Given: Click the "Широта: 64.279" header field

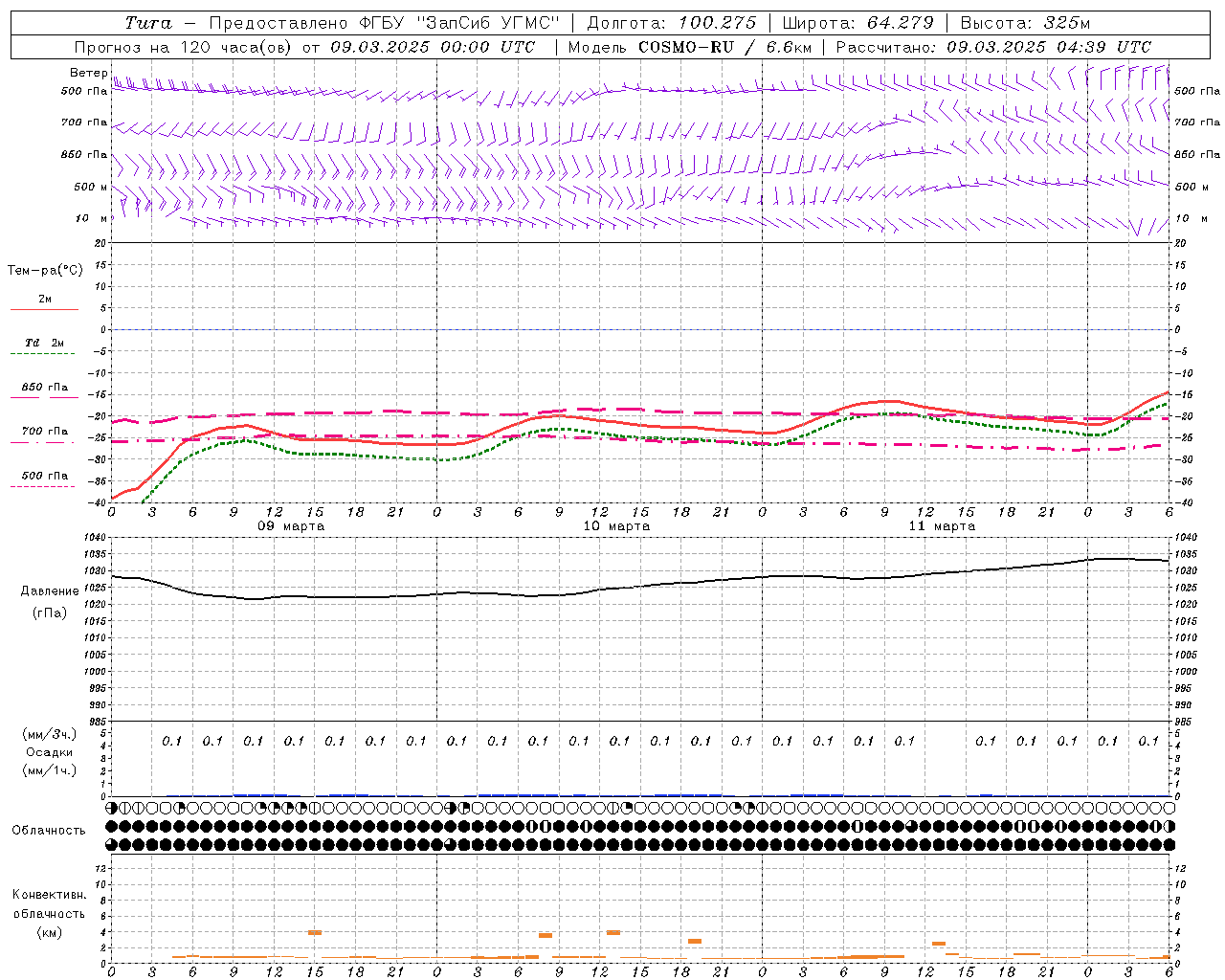Looking at the screenshot, I should click(857, 23).
